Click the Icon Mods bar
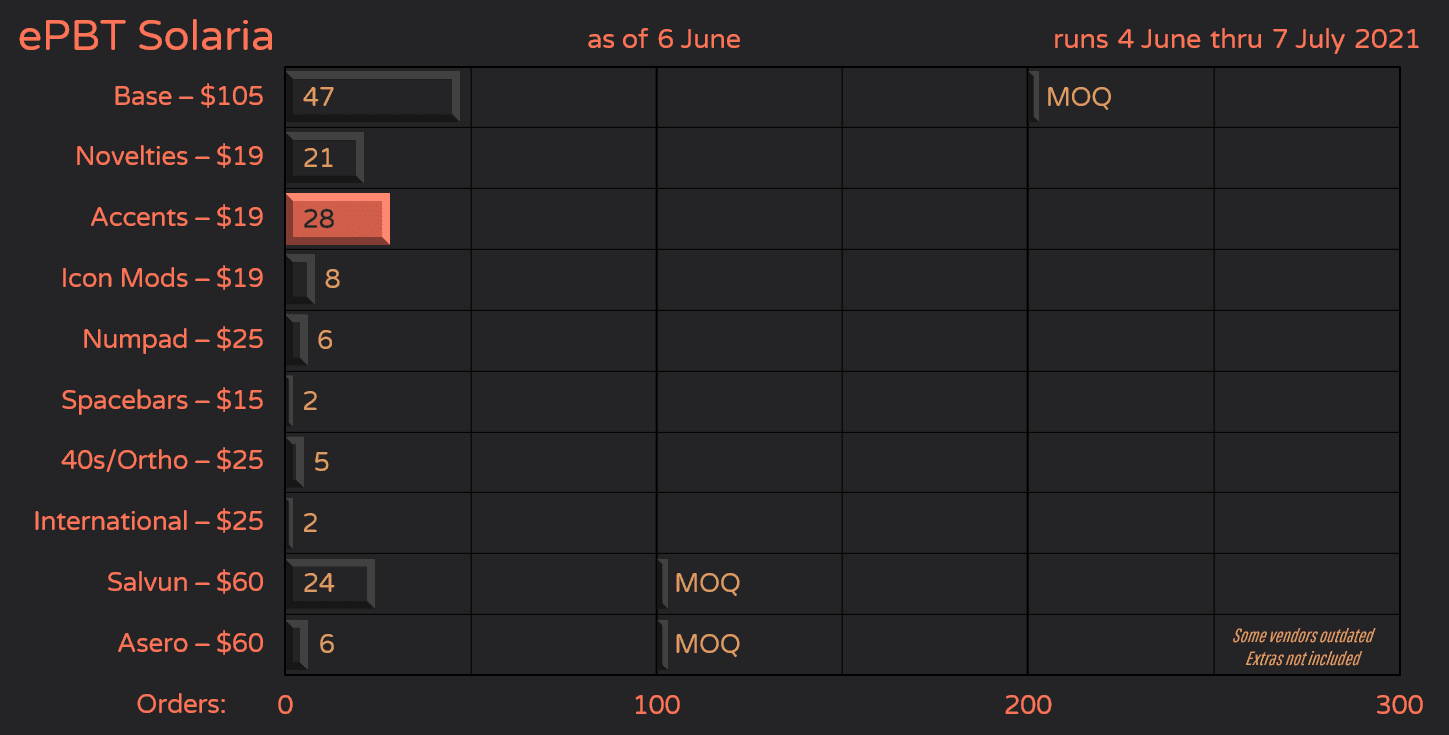The image size is (1449, 735). pos(300,279)
